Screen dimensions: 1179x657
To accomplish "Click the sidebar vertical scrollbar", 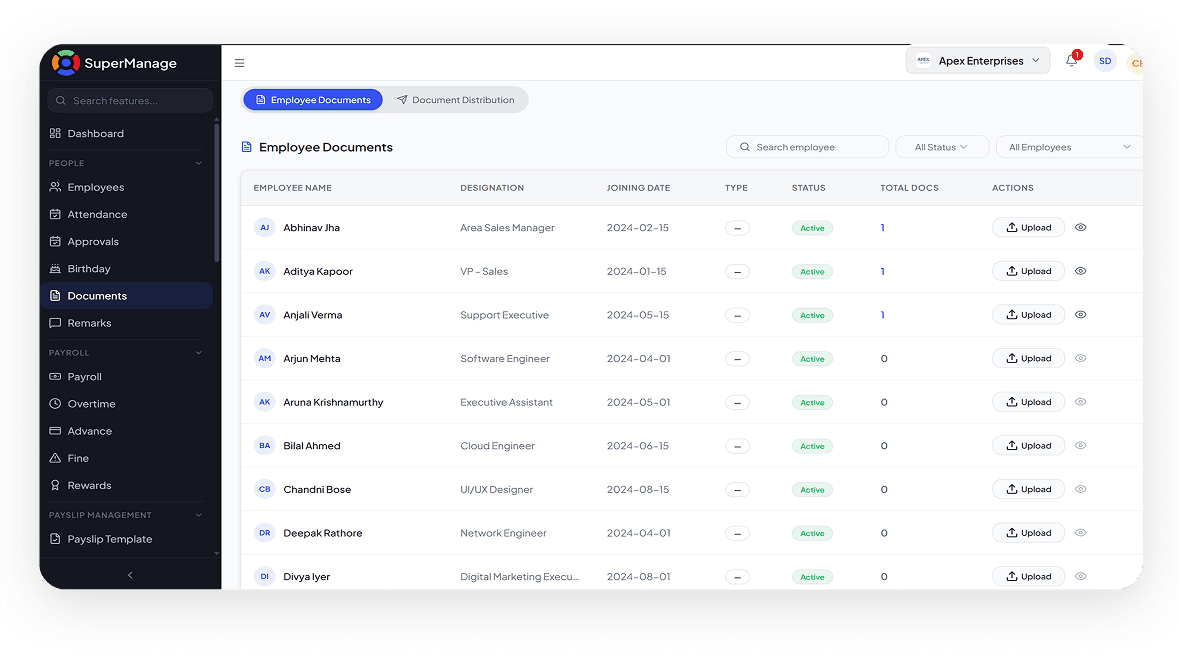I will point(217,192).
